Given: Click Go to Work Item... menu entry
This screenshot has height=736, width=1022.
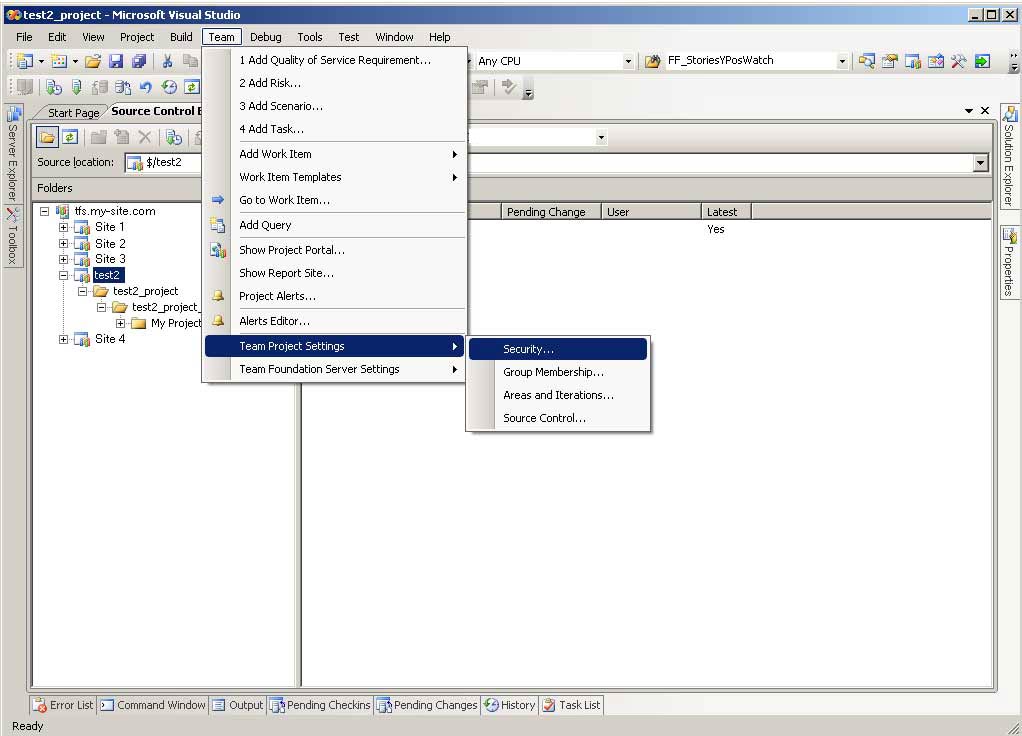Looking at the screenshot, I should [x=334, y=200].
